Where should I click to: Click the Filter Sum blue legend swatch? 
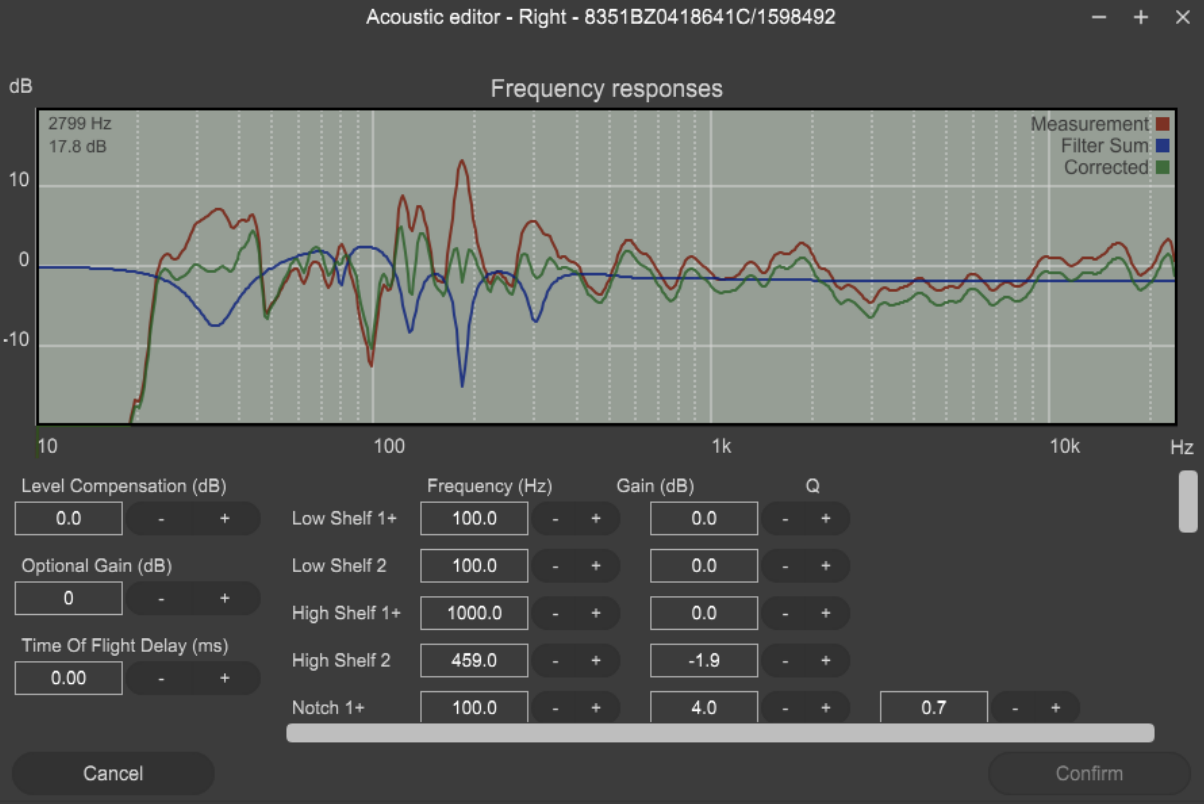[1163, 146]
